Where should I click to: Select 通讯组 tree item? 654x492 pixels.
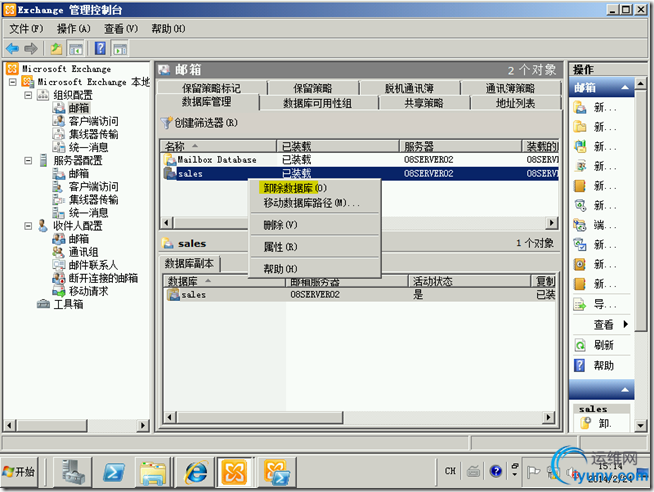click(83, 252)
